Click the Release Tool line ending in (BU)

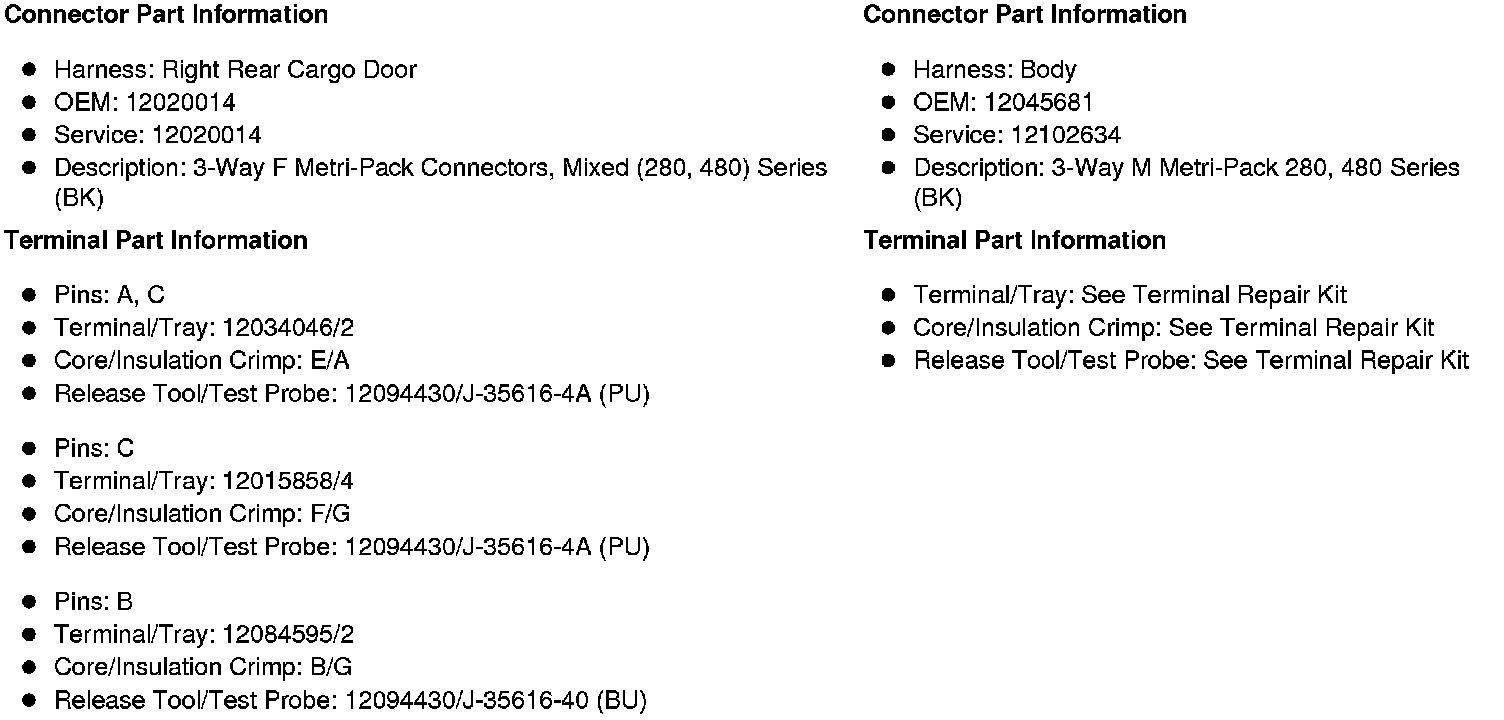click(350, 701)
